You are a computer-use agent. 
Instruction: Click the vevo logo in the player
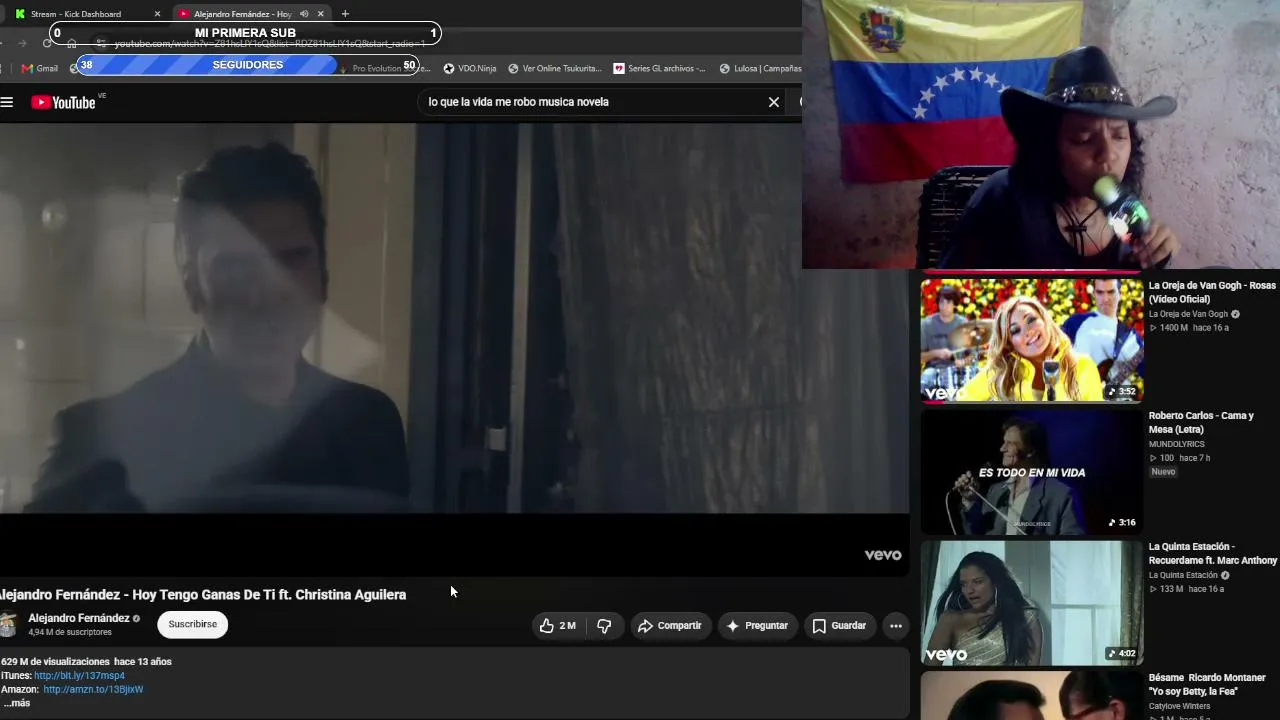pos(883,555)
